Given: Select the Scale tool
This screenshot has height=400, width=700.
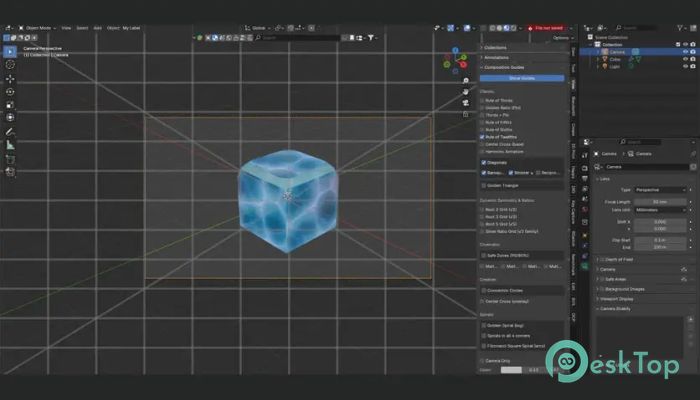Looking at the screenshot, I should pyautogui.click(x=10, y=105).
